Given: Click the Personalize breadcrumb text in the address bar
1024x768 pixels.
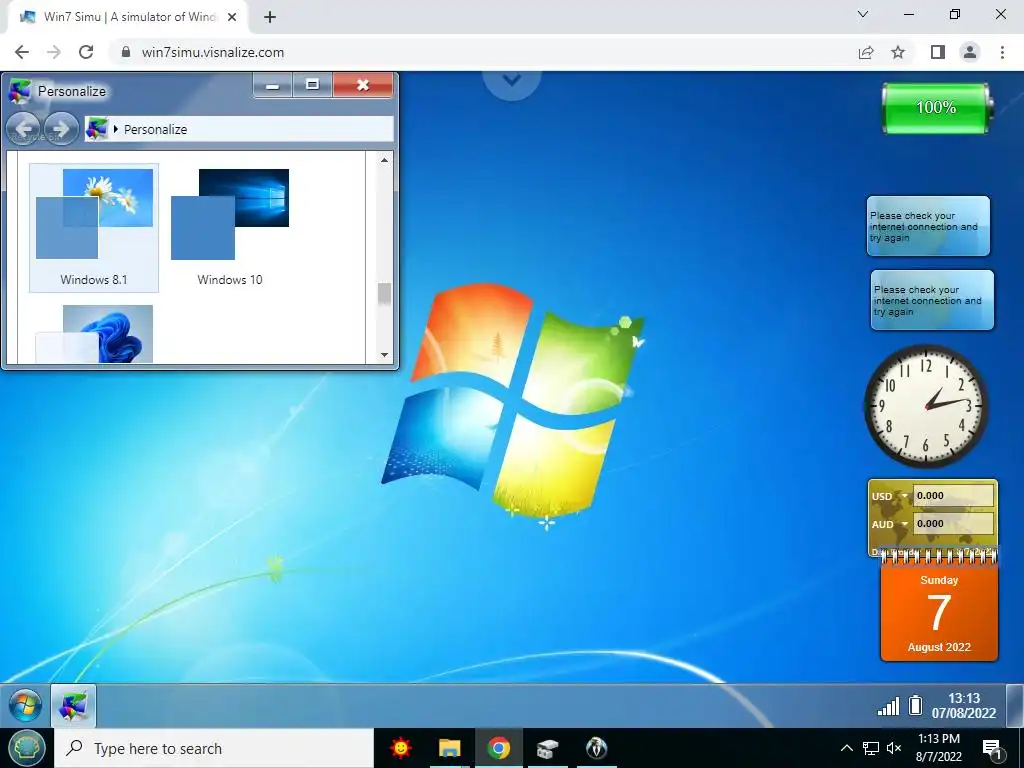Looking at the screenshot, I should tap(155, 129).
